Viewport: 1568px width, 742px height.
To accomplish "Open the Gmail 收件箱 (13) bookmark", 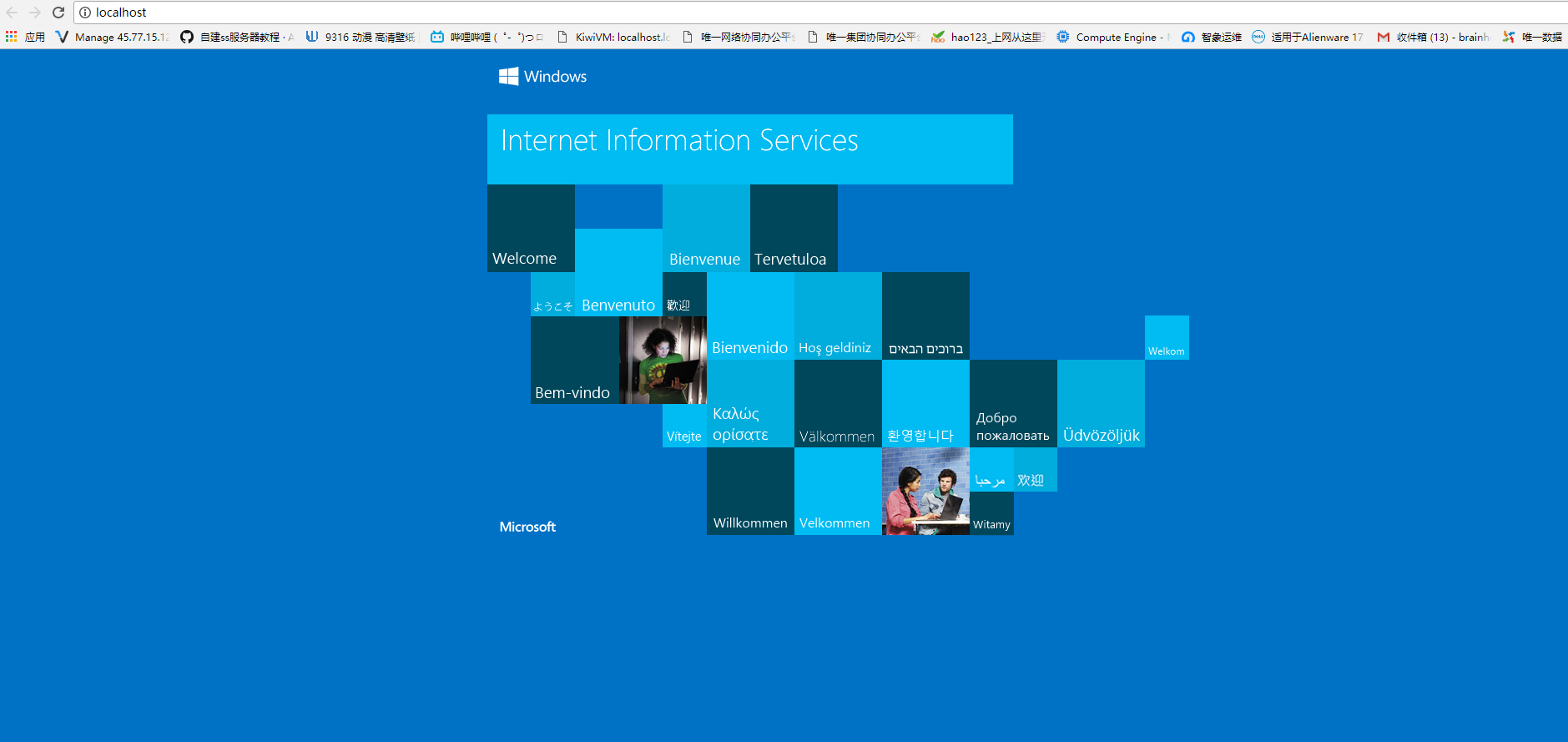I will pos(1433,37).
